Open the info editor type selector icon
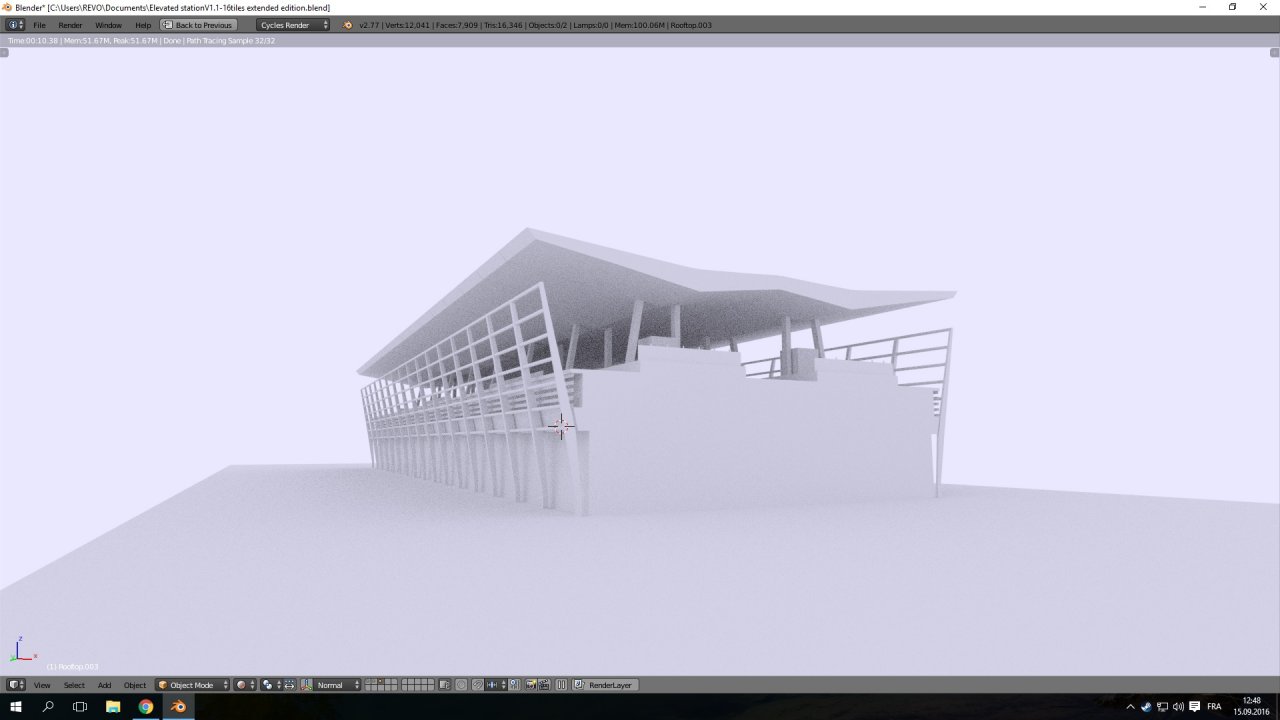Screen dimensions: 1280x720 (x=15, y=25)
